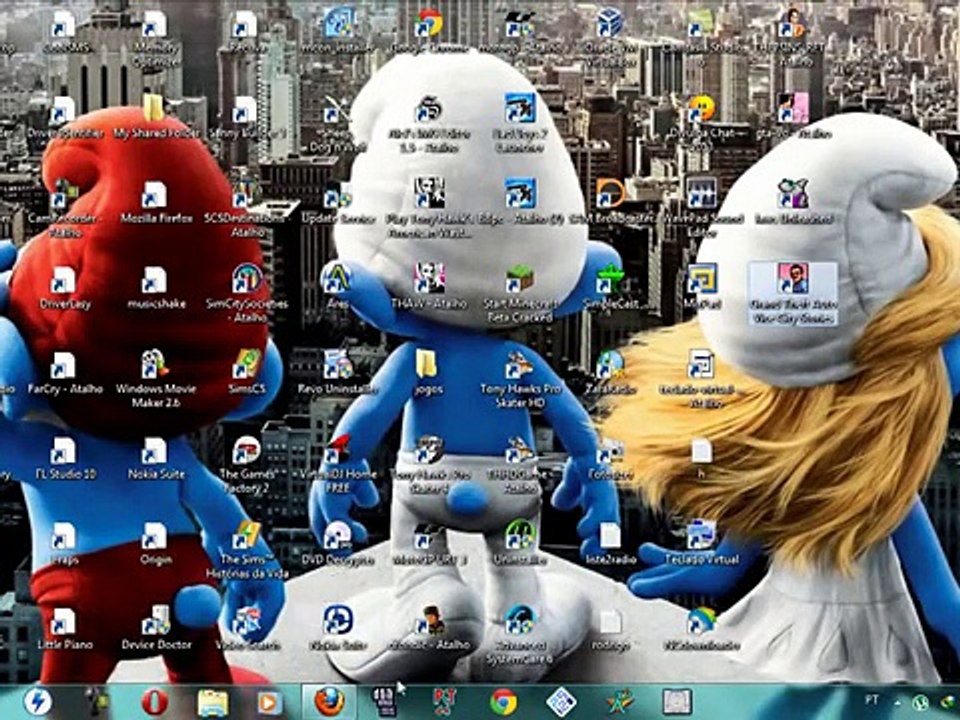The image size is (960, 720).
Task: Open Start Minecraft Beta Cracked icon
Action: [x=520, y=294]
